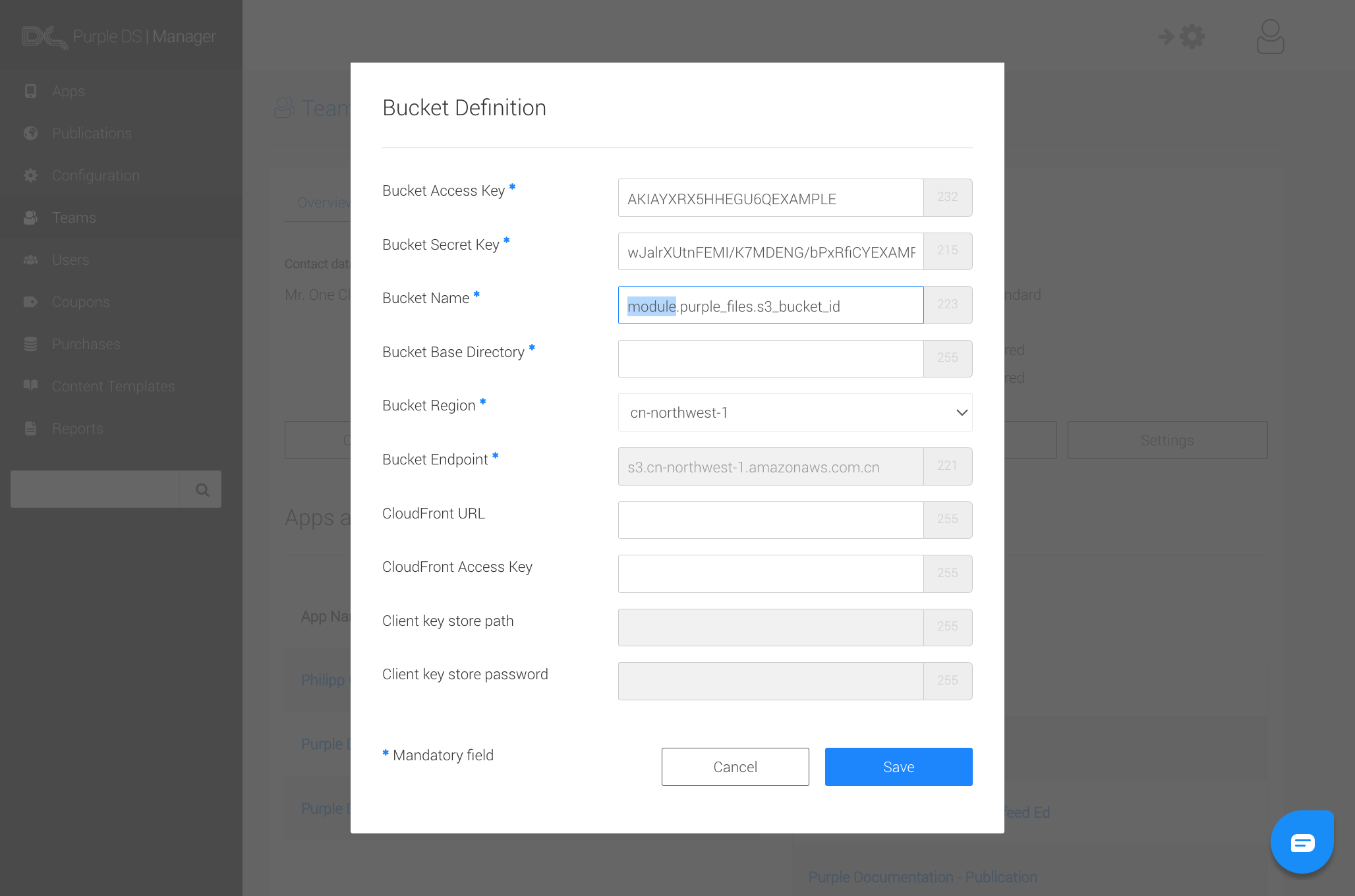The width and height of the screenshot is (1355, 896).
Task: Click the Coupons tag icon
Action: click(x=30, y=302)
